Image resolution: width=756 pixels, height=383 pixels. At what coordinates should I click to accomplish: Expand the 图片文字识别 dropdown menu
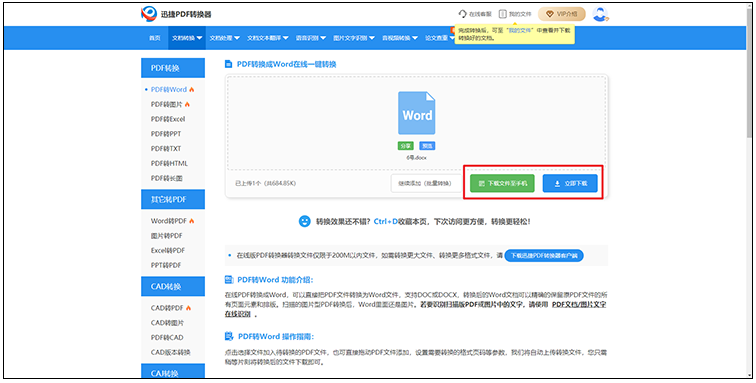point(353,38)
